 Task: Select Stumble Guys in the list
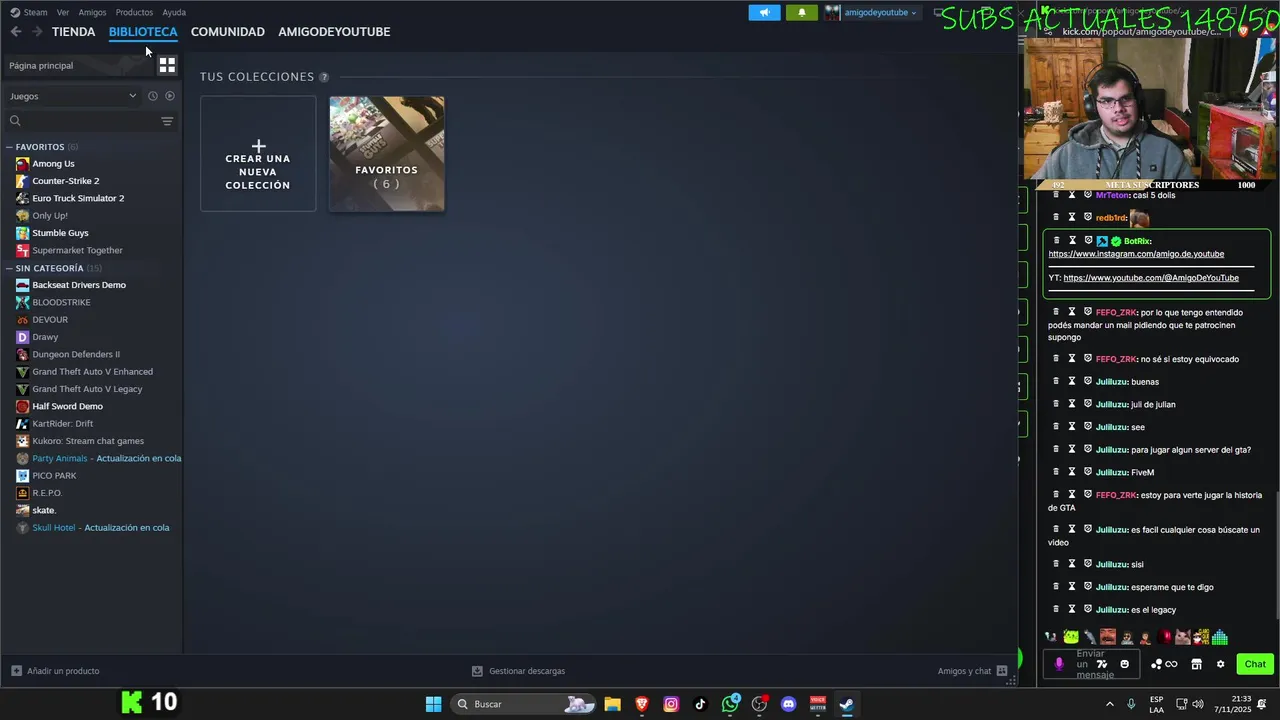tap(60, 233)
